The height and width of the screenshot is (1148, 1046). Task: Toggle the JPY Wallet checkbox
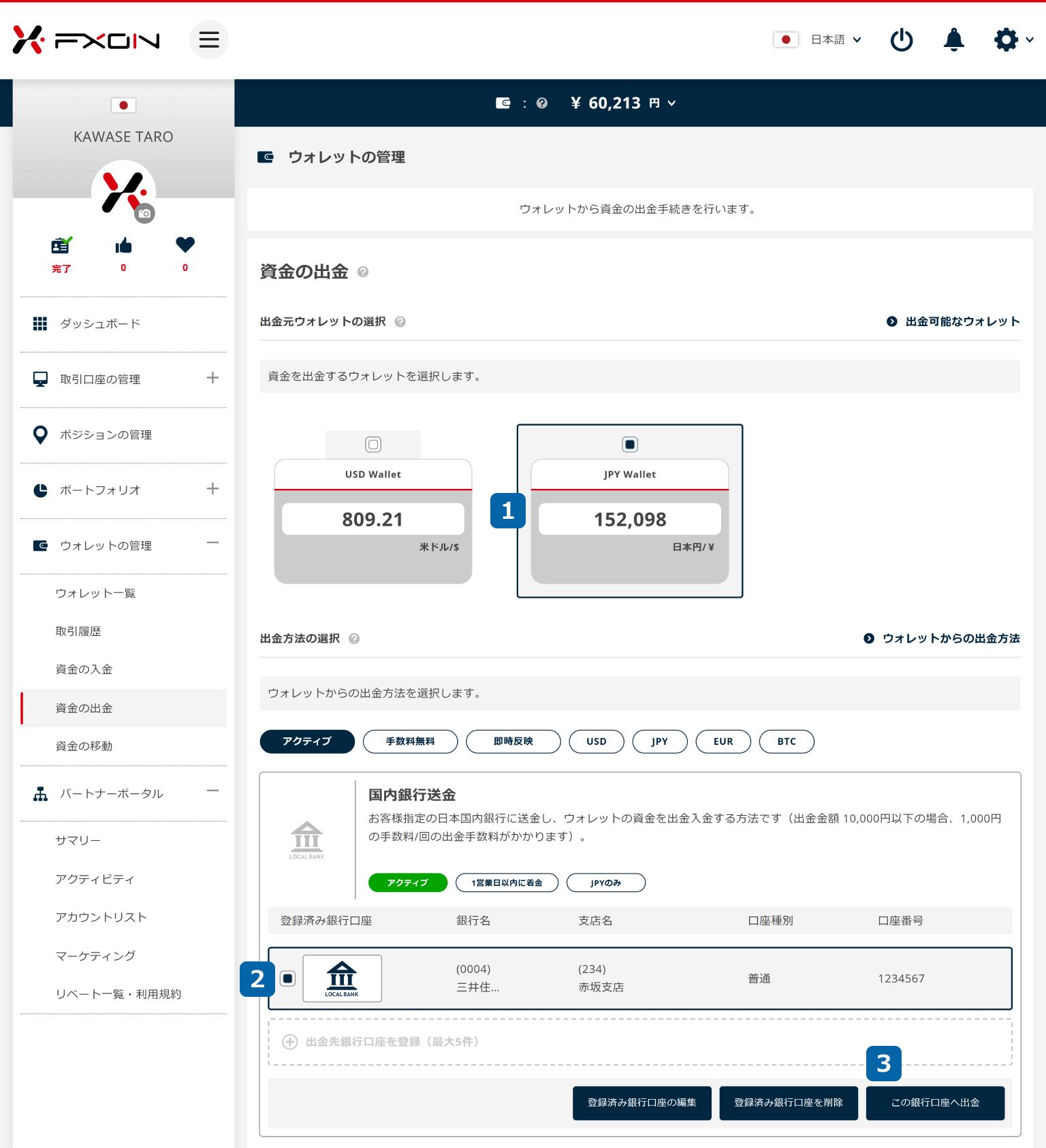pyautogui.click(x=630, y=445)
